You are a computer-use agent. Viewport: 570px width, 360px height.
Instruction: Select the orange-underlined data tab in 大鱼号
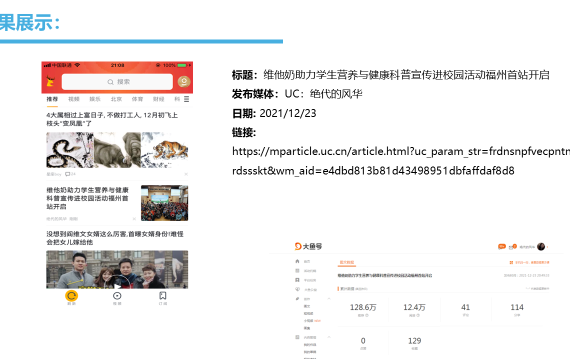347,263
